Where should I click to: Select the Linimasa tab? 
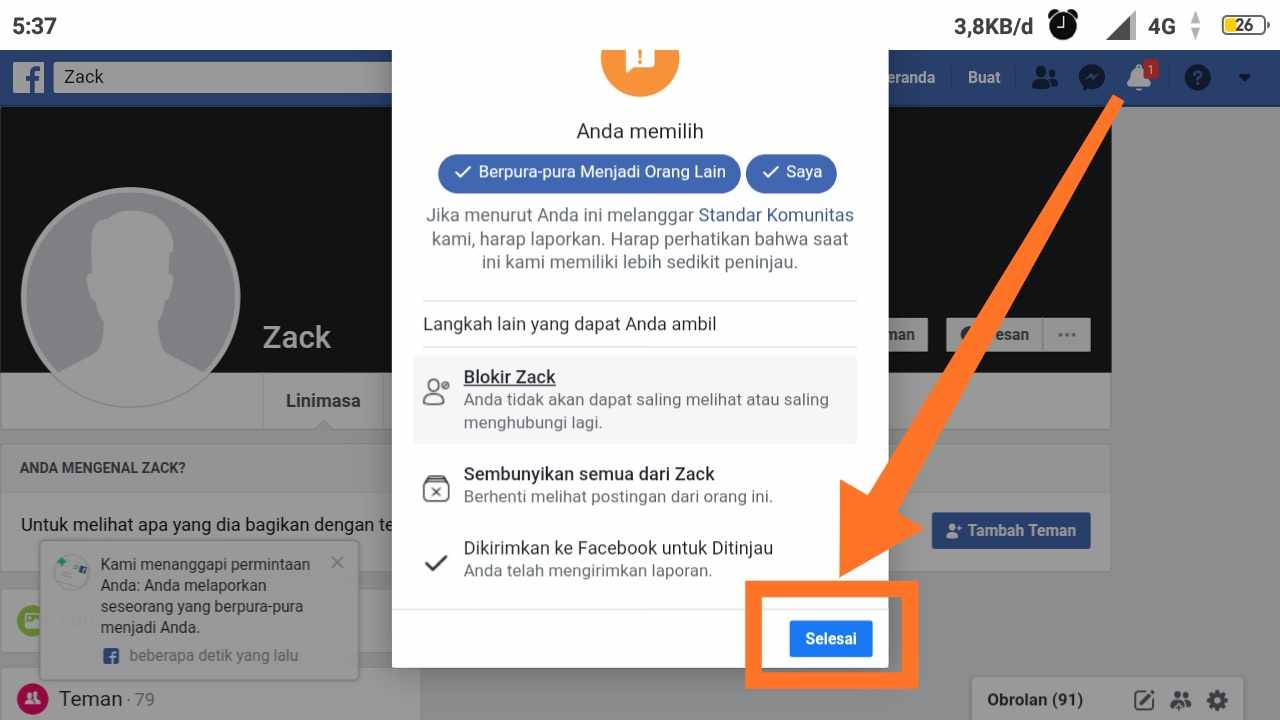[323, 400]
